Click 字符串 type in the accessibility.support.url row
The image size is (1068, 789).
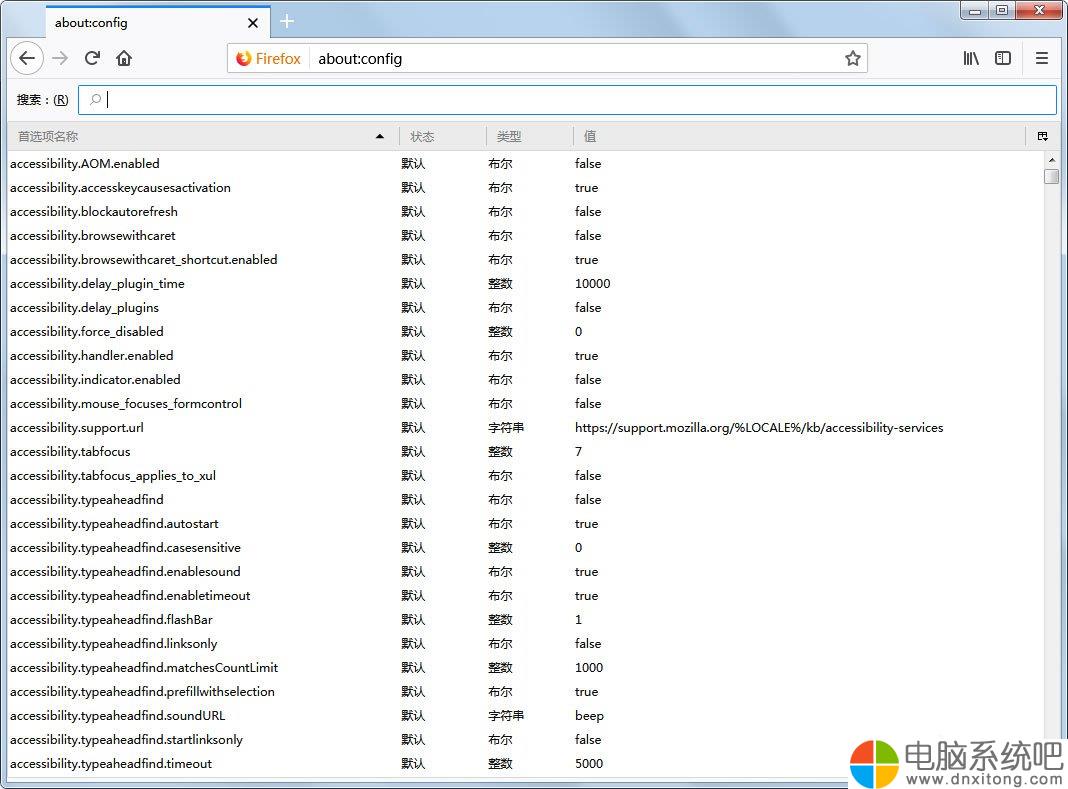pos(506,428)
